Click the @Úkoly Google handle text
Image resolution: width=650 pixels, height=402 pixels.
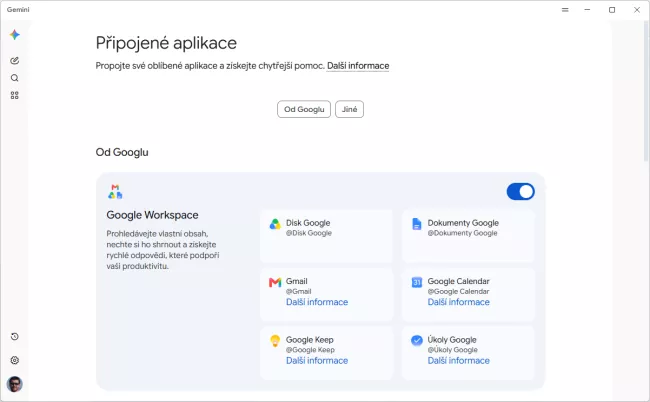452,350
